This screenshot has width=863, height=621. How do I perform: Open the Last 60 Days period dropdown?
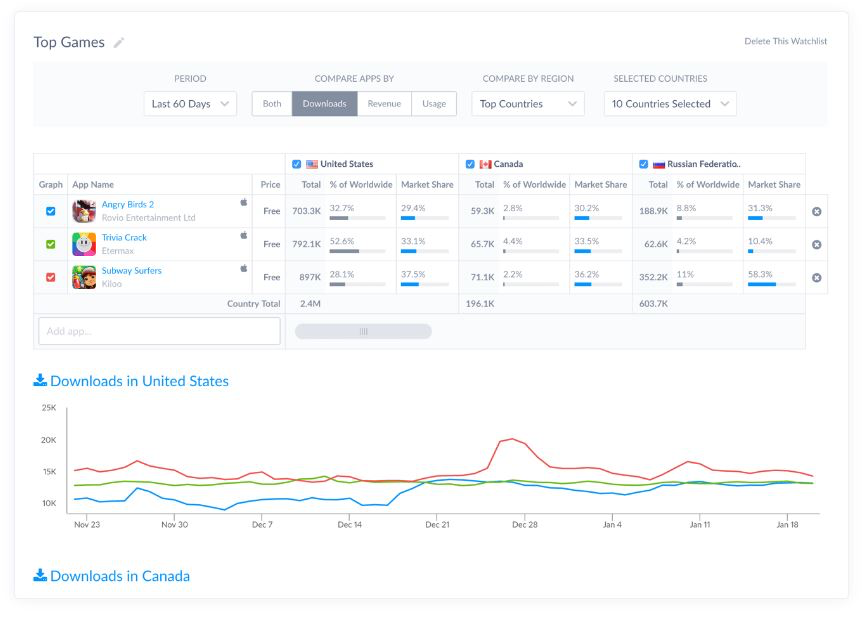pyautogui.click(x=190, y=104)
